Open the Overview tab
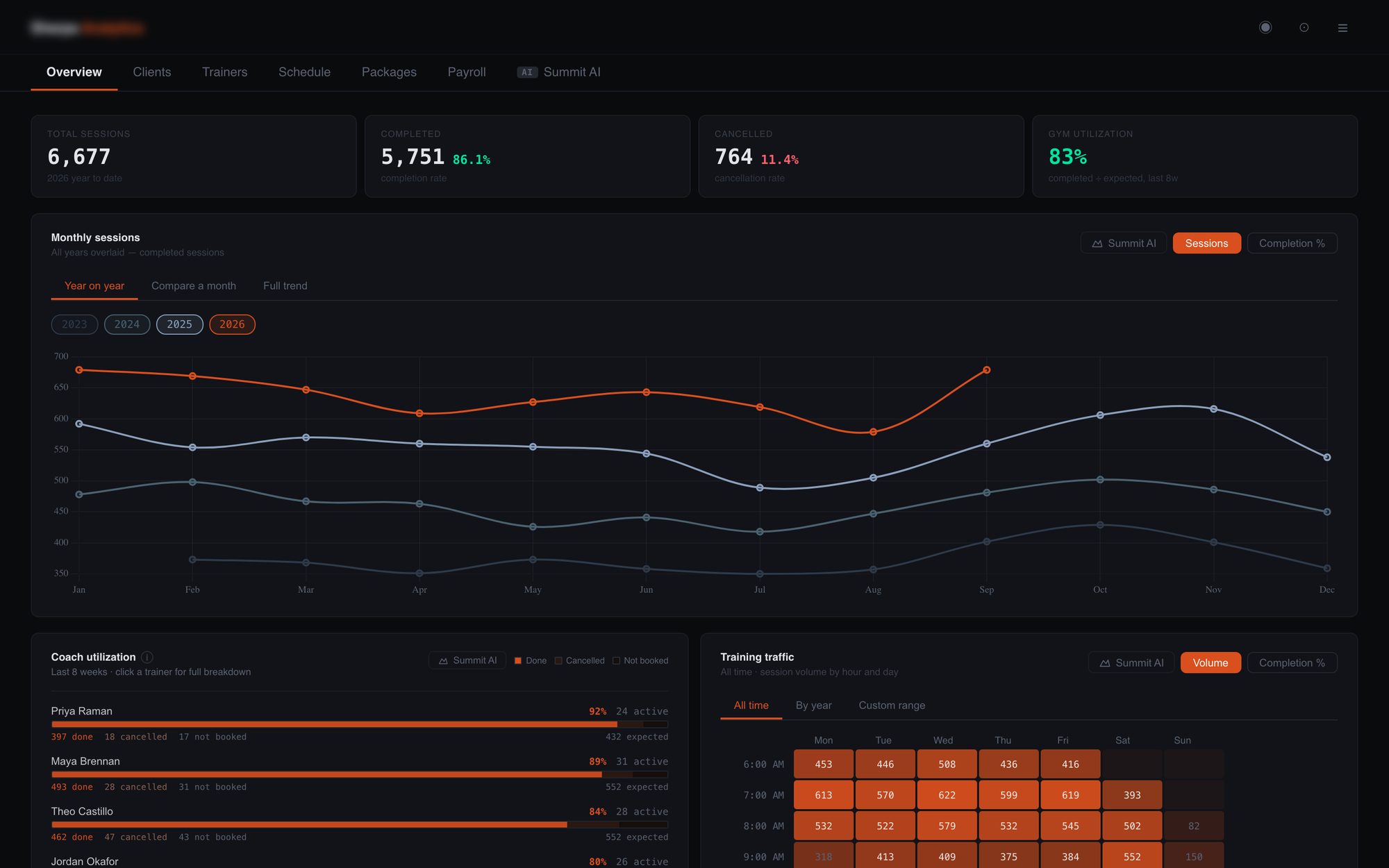 pos(74,72)
